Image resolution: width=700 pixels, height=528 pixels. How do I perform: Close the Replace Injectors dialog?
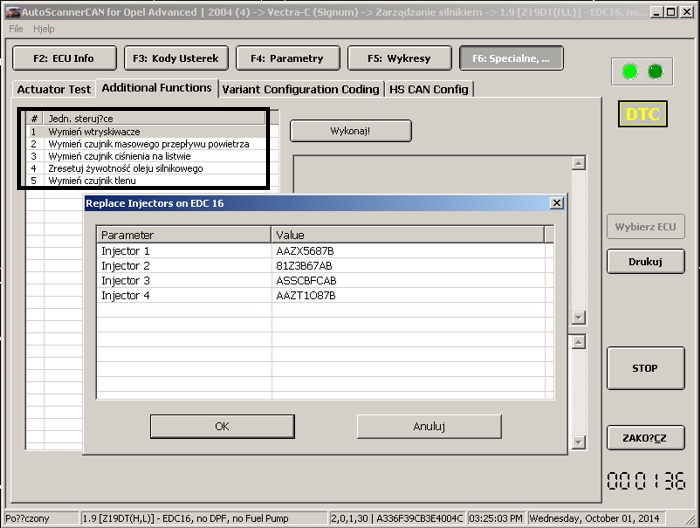pyautogui.click(x=556, y=203)
